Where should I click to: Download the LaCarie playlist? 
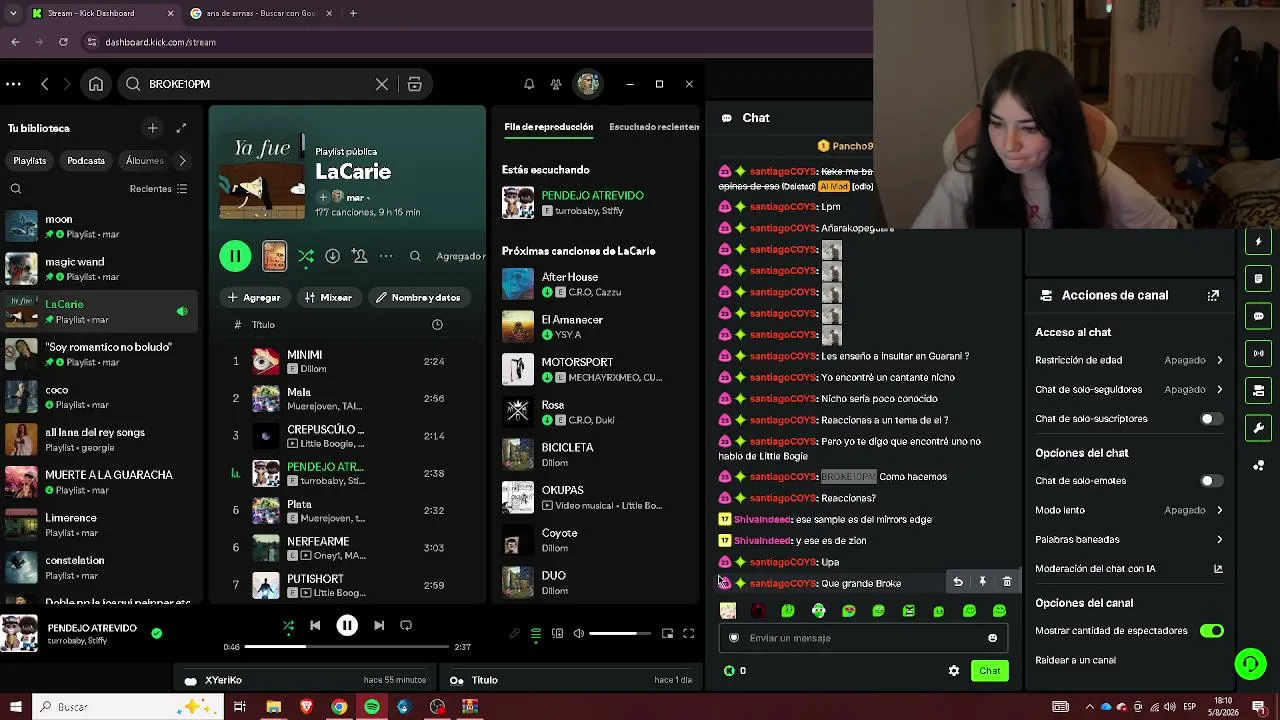pyautogui.click(x=332, y=256)
